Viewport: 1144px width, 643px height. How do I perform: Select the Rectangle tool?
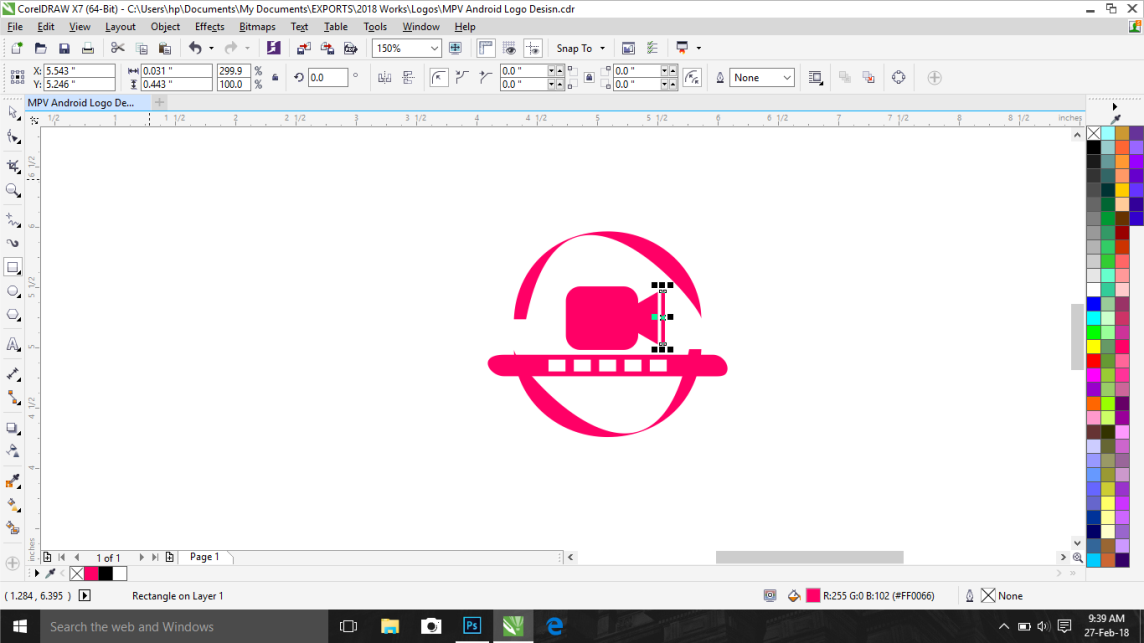12,267
